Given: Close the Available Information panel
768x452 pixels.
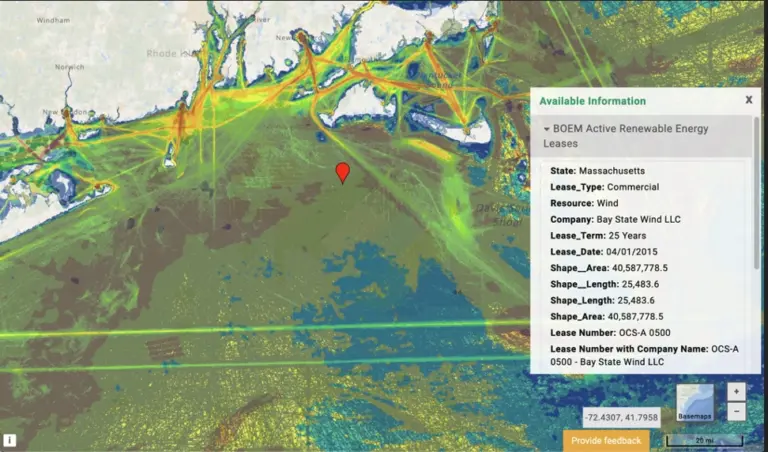Looking at the screenshot, I should tap(749, 100).
